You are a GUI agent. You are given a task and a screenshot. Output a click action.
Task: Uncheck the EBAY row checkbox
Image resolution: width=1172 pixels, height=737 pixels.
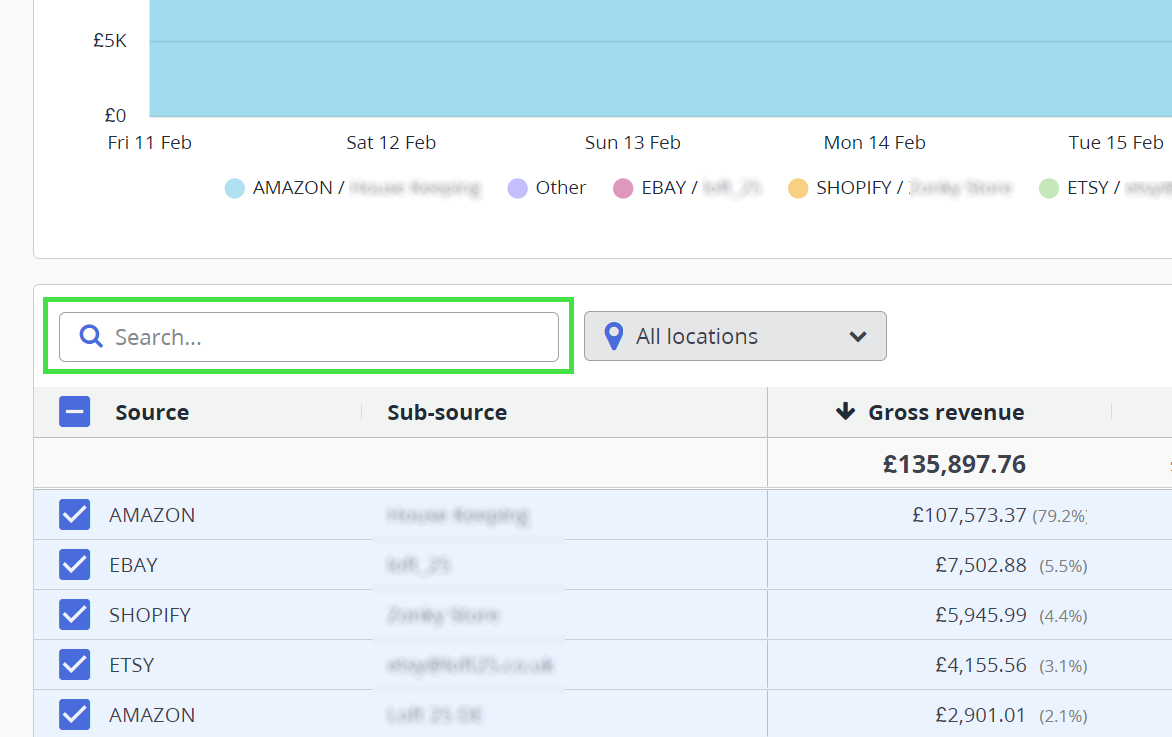pyautogui.click(x=75, y=565)
